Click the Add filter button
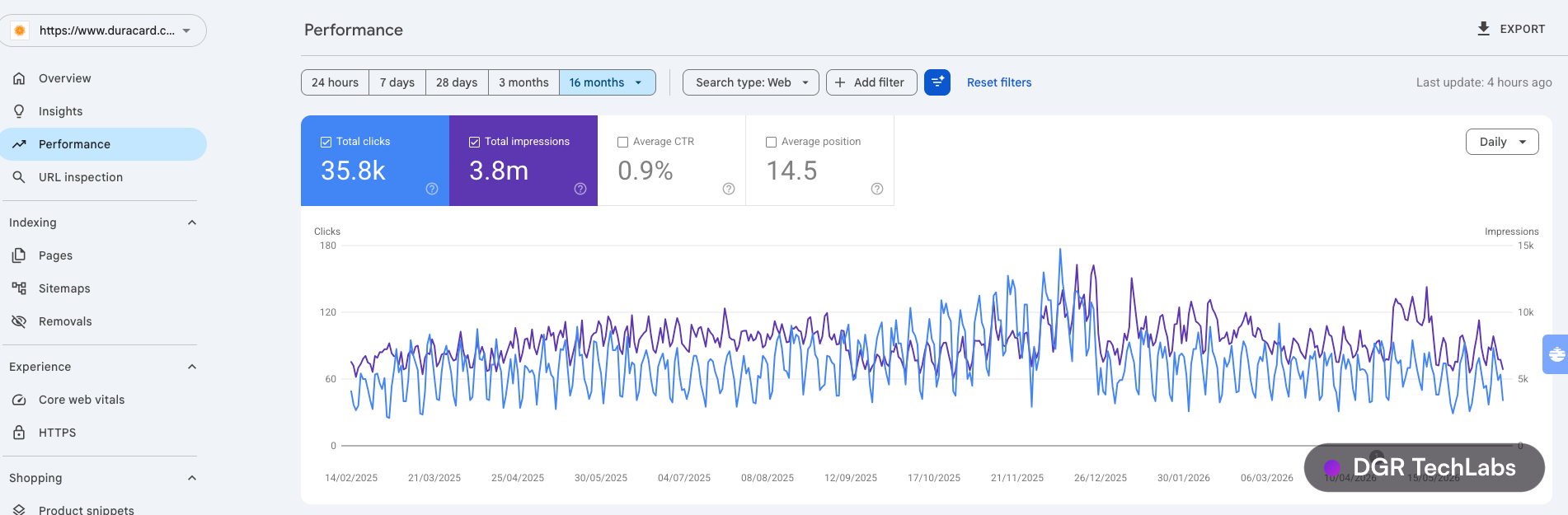This screenshot has width=1568, height=515. tap(871, 82)
